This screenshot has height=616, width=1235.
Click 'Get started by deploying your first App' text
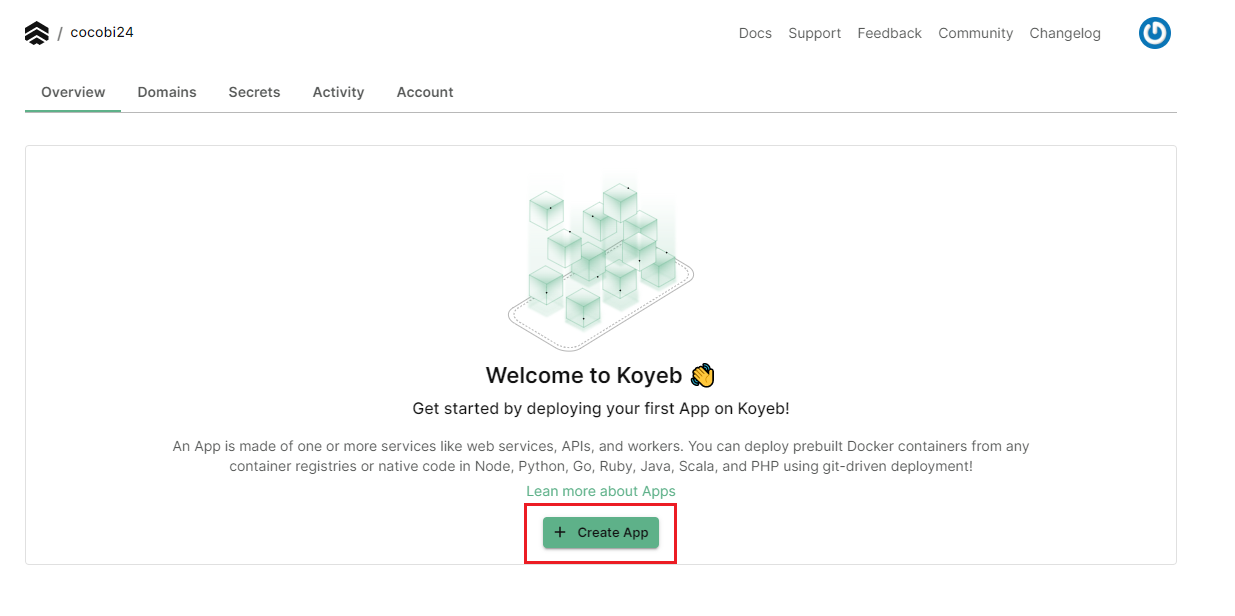pos(601,409)
